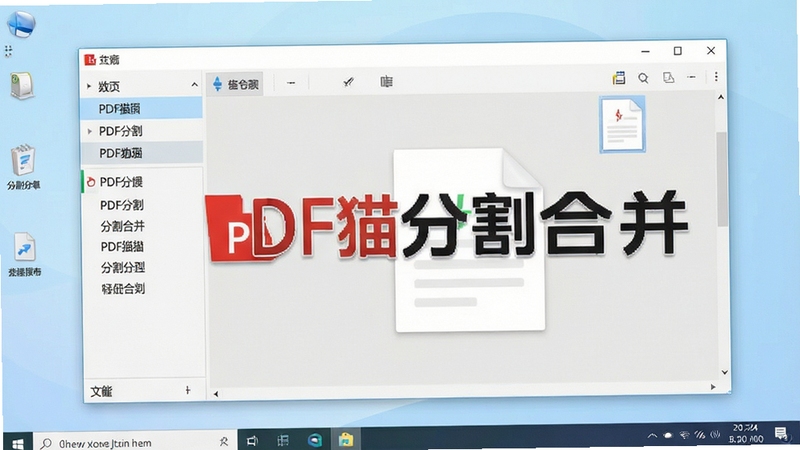Click the grid-like taskbar icon left of Edge
Screen dimensions: 800x450
(283, 441)
